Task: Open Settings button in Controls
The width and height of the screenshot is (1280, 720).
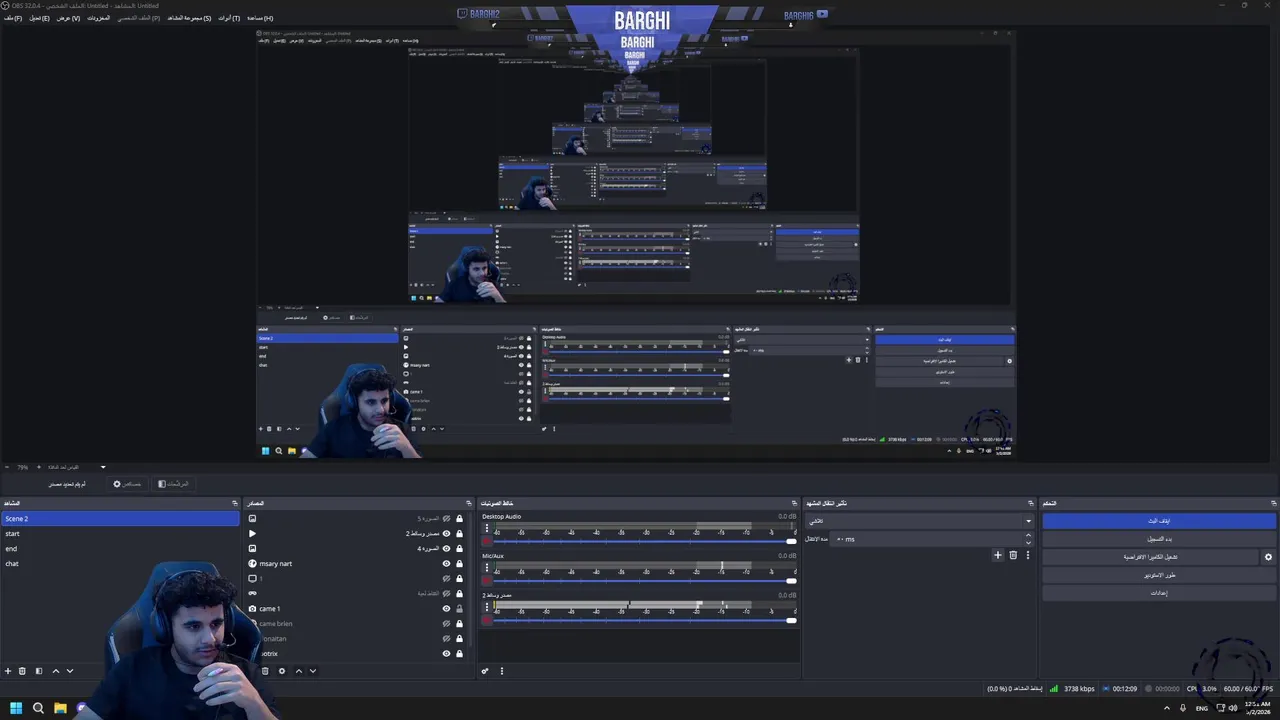Action: pyautogui.click(x=1159, y=593)
